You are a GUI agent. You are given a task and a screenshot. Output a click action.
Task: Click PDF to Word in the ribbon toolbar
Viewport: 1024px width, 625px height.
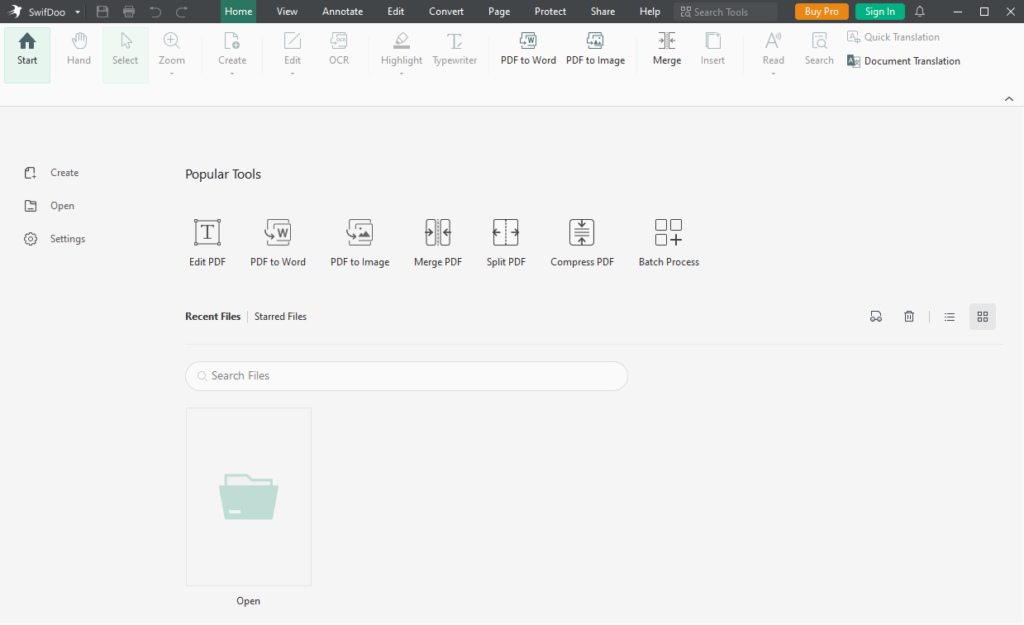(x=528, y=49)
